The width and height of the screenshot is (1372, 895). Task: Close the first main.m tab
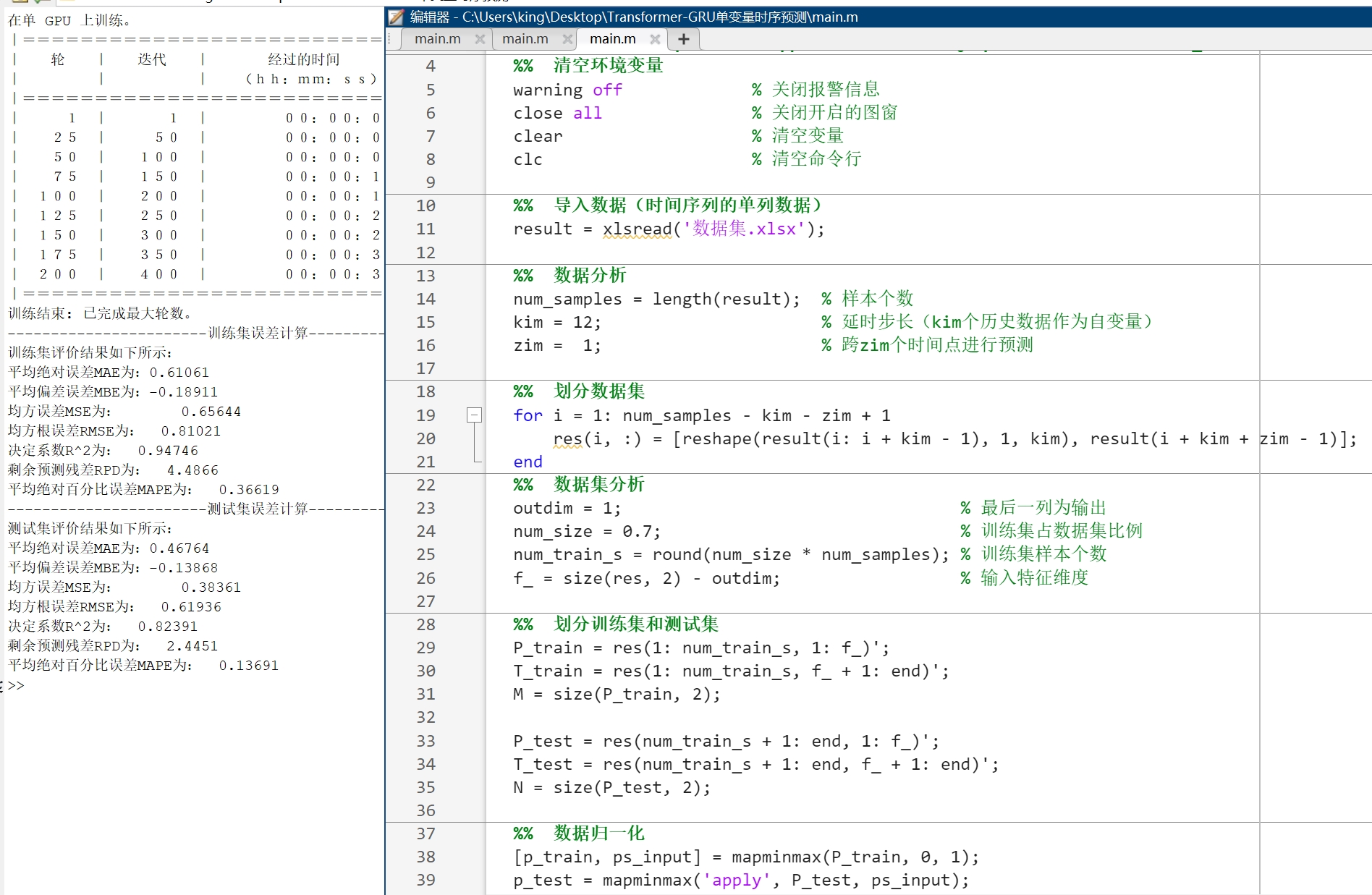480,40
